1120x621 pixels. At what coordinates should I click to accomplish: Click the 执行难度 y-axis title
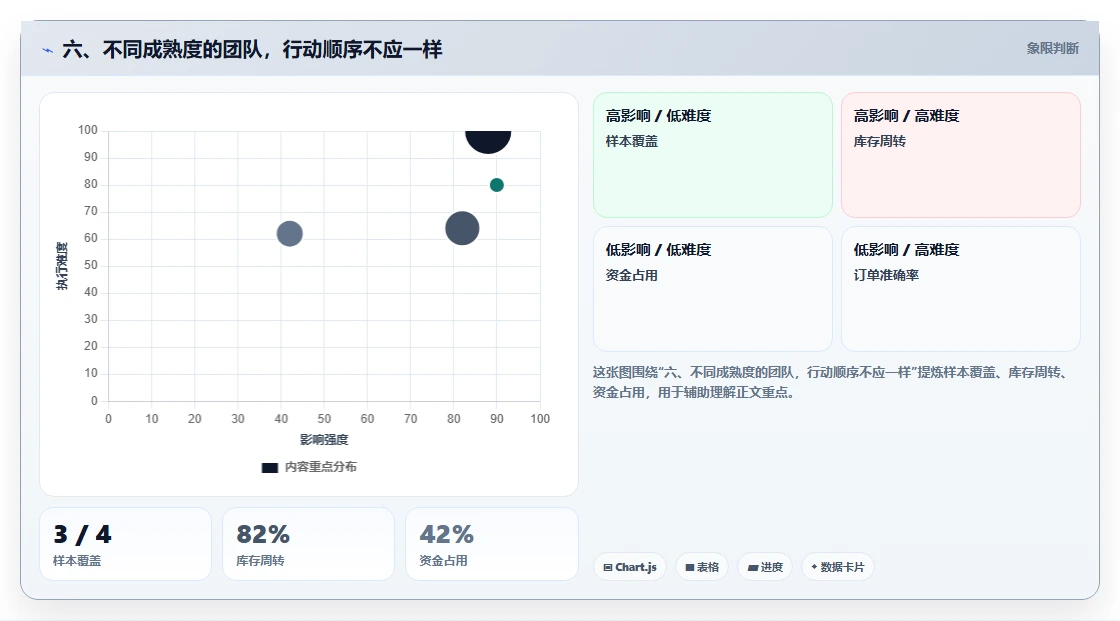pos(62,266)
